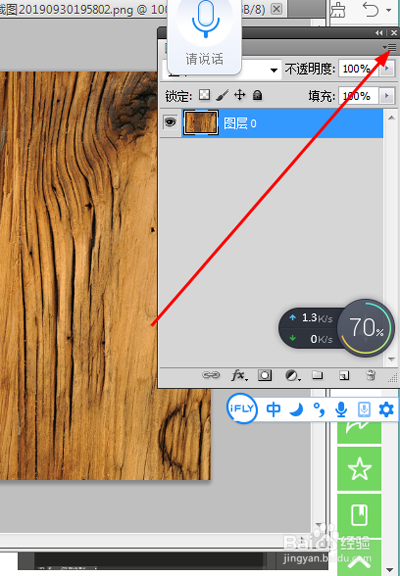
Task: Add a layer mask
Action: click(x=265, y=375)
